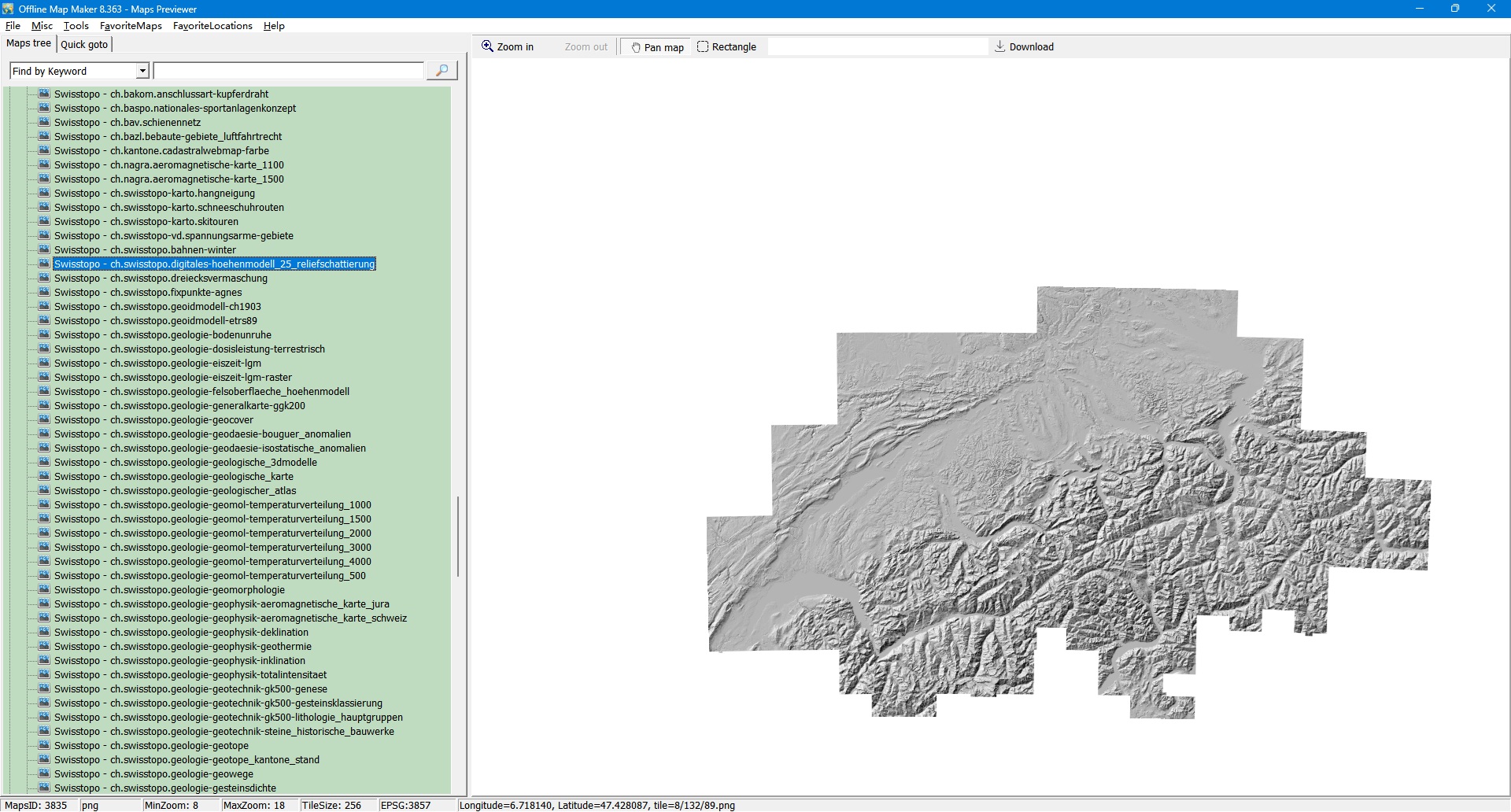Image resolution: width=1511 pixels, height=812 pixels.
Task: Select the Zoom in tool
Action: 508,47
